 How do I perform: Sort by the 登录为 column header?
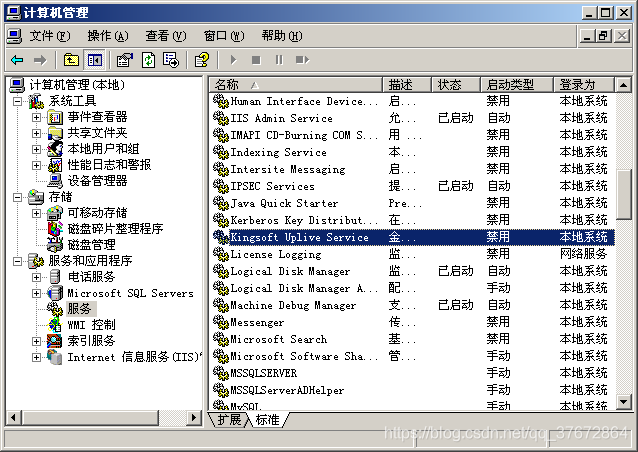point(583,85)
